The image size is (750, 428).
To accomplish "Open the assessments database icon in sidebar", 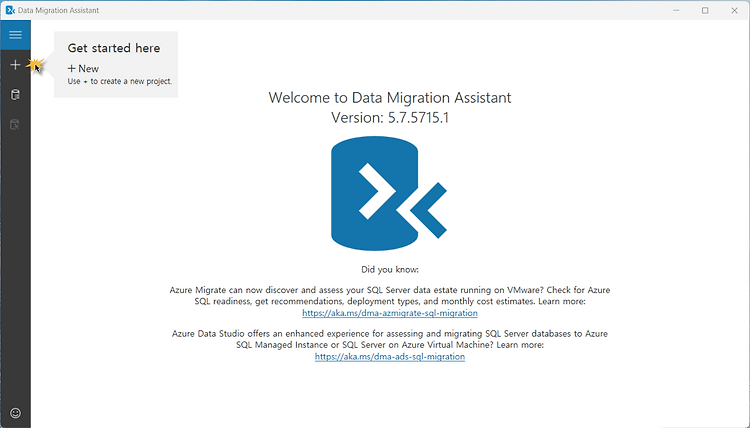I will click(15, 95).
